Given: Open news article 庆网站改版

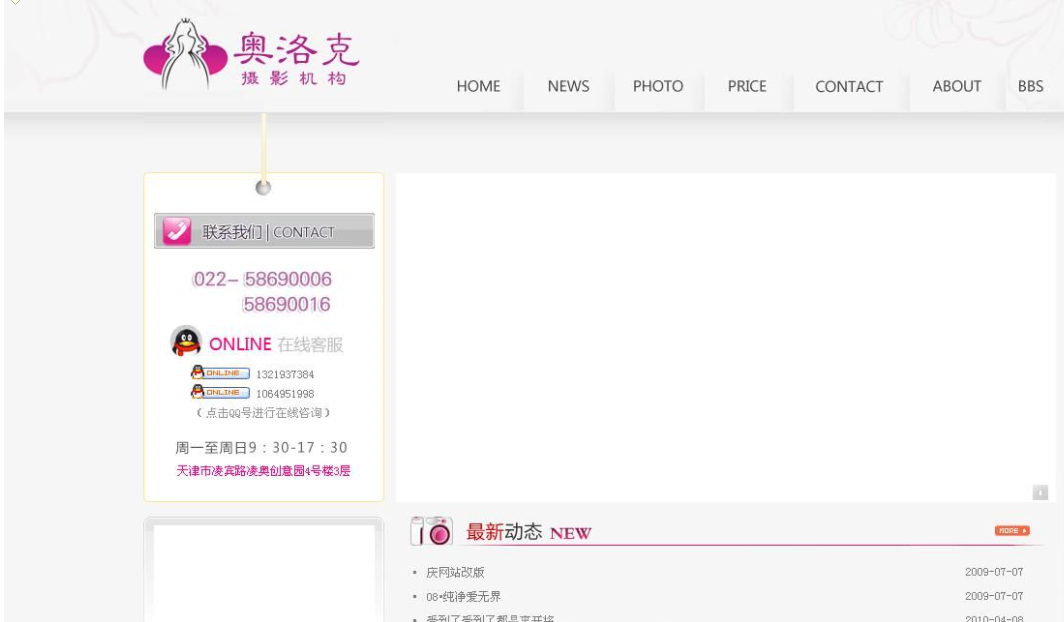Looking at the screenshot, I should tap(455, 573).
